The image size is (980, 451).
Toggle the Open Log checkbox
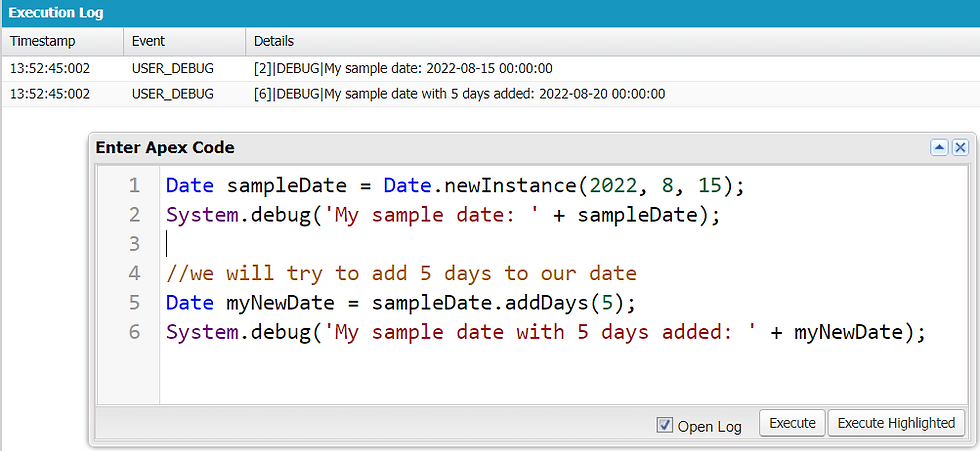point(664,425)
